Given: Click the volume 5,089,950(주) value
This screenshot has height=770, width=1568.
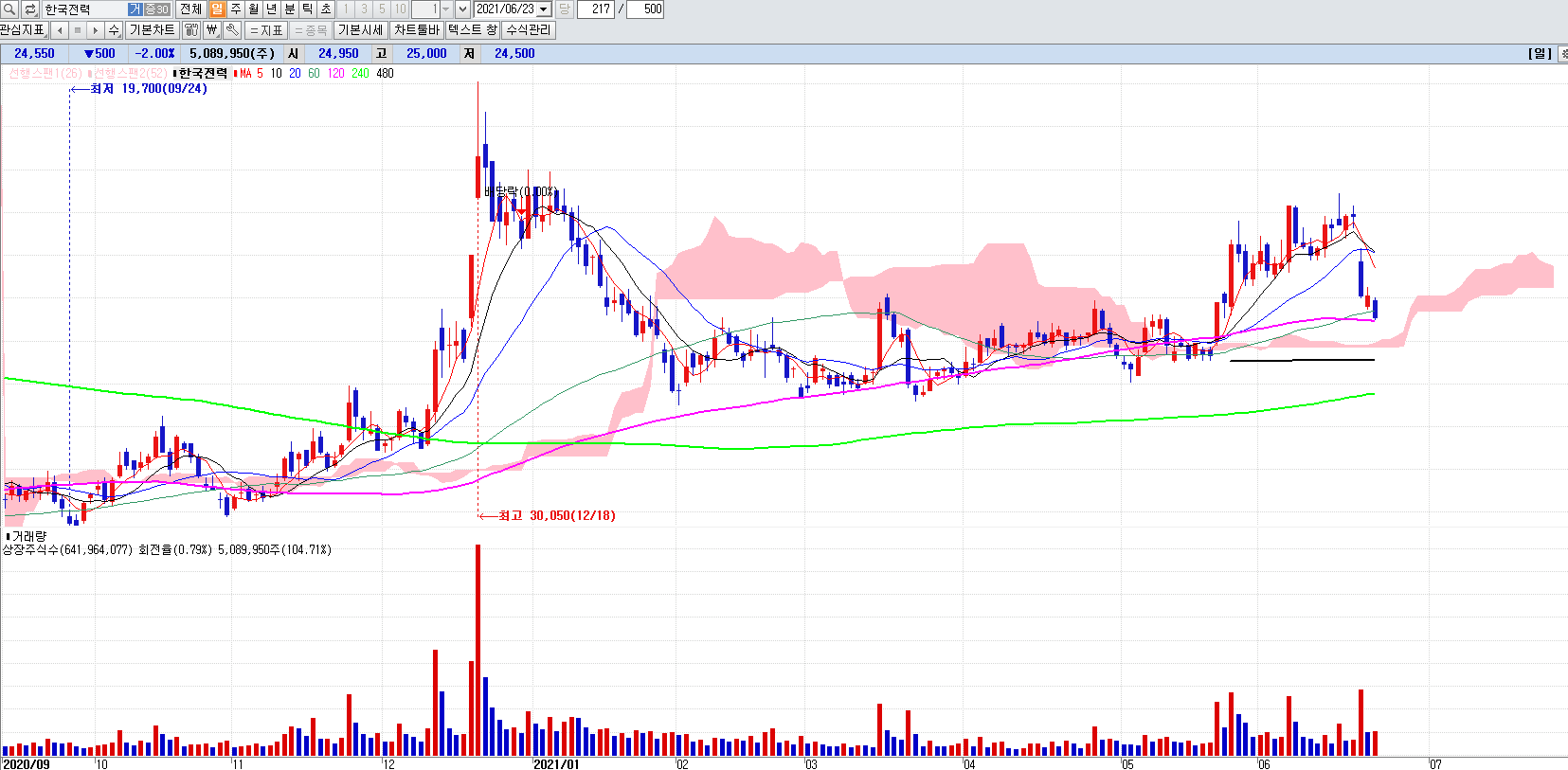Looking at the screenshot, I should coord(232,54).
